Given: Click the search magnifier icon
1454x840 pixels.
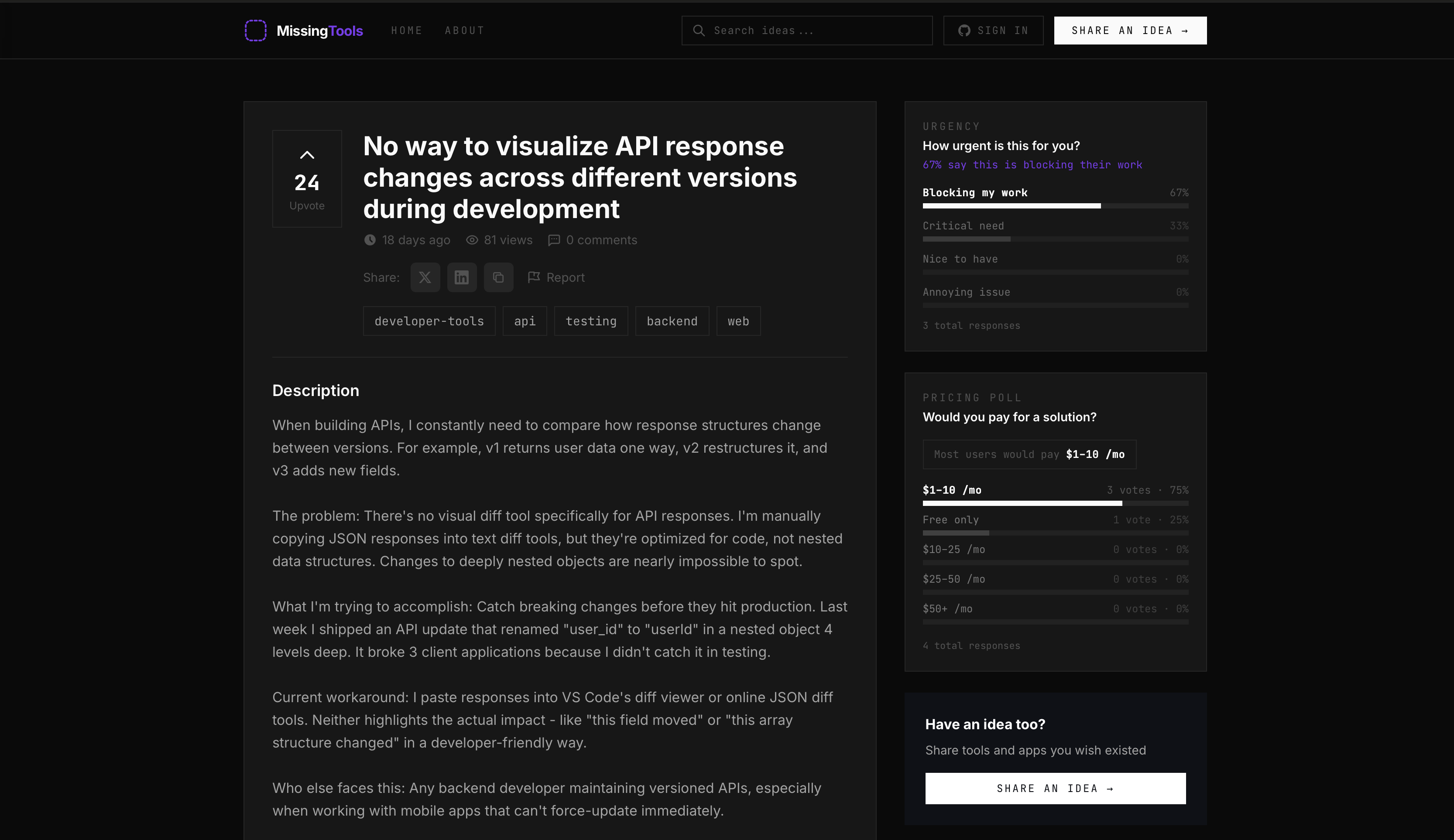Looking at the screenshot, I should 700,30.
